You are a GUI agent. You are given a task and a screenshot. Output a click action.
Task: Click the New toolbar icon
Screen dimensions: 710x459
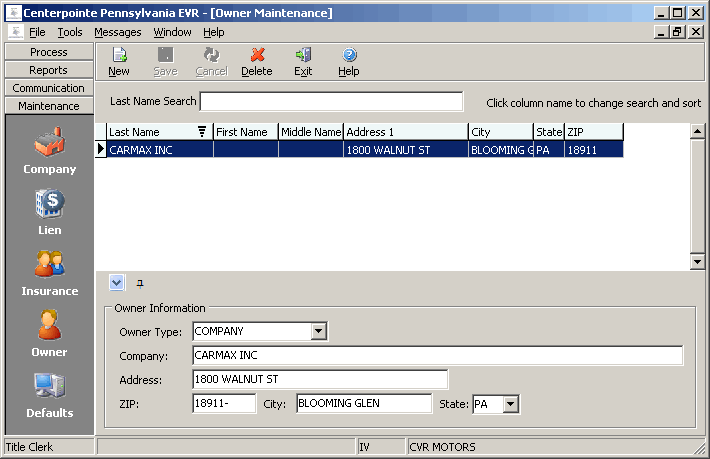click(x=119, y=62)
